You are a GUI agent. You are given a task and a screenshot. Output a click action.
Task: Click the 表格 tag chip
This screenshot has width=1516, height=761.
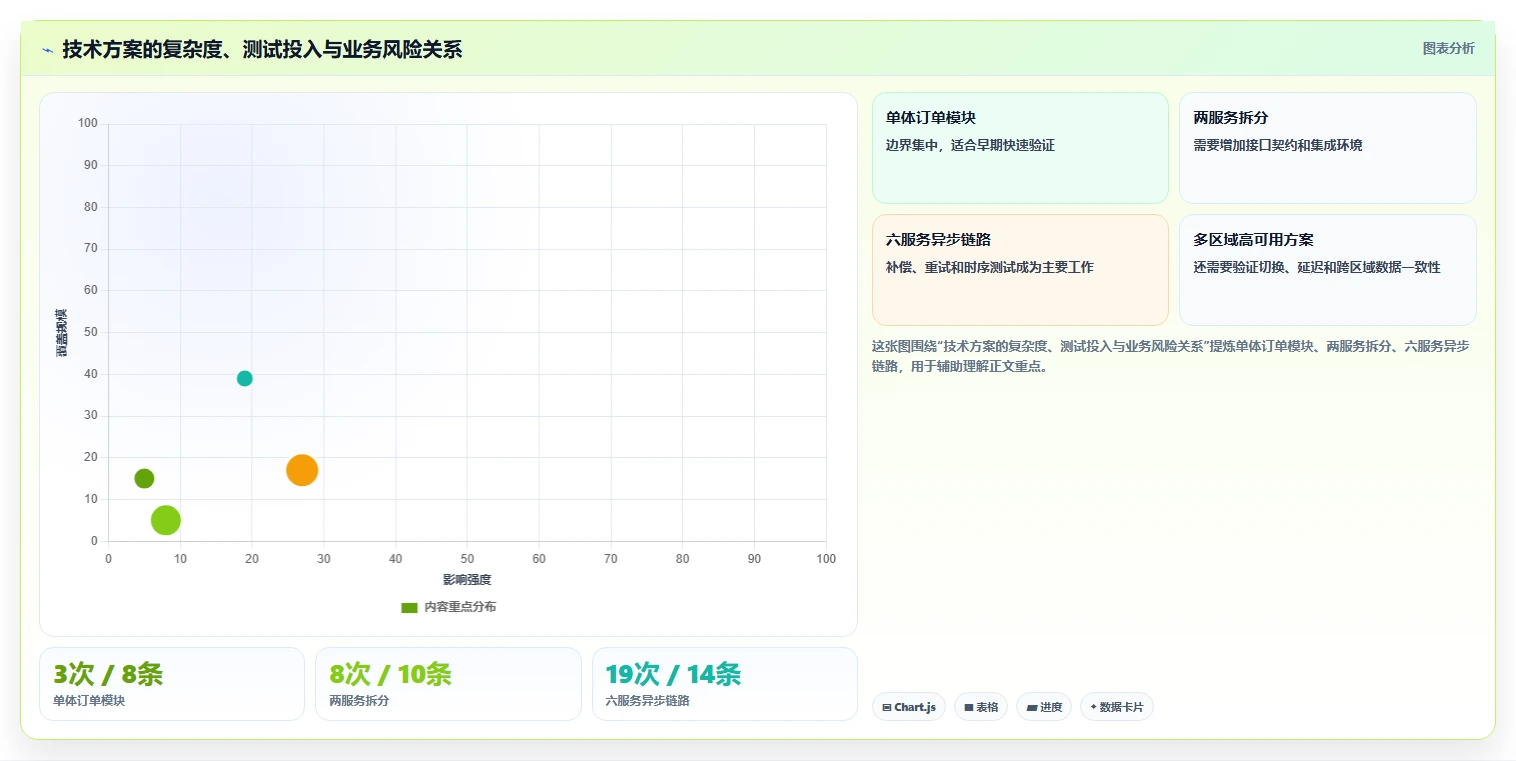981,707
